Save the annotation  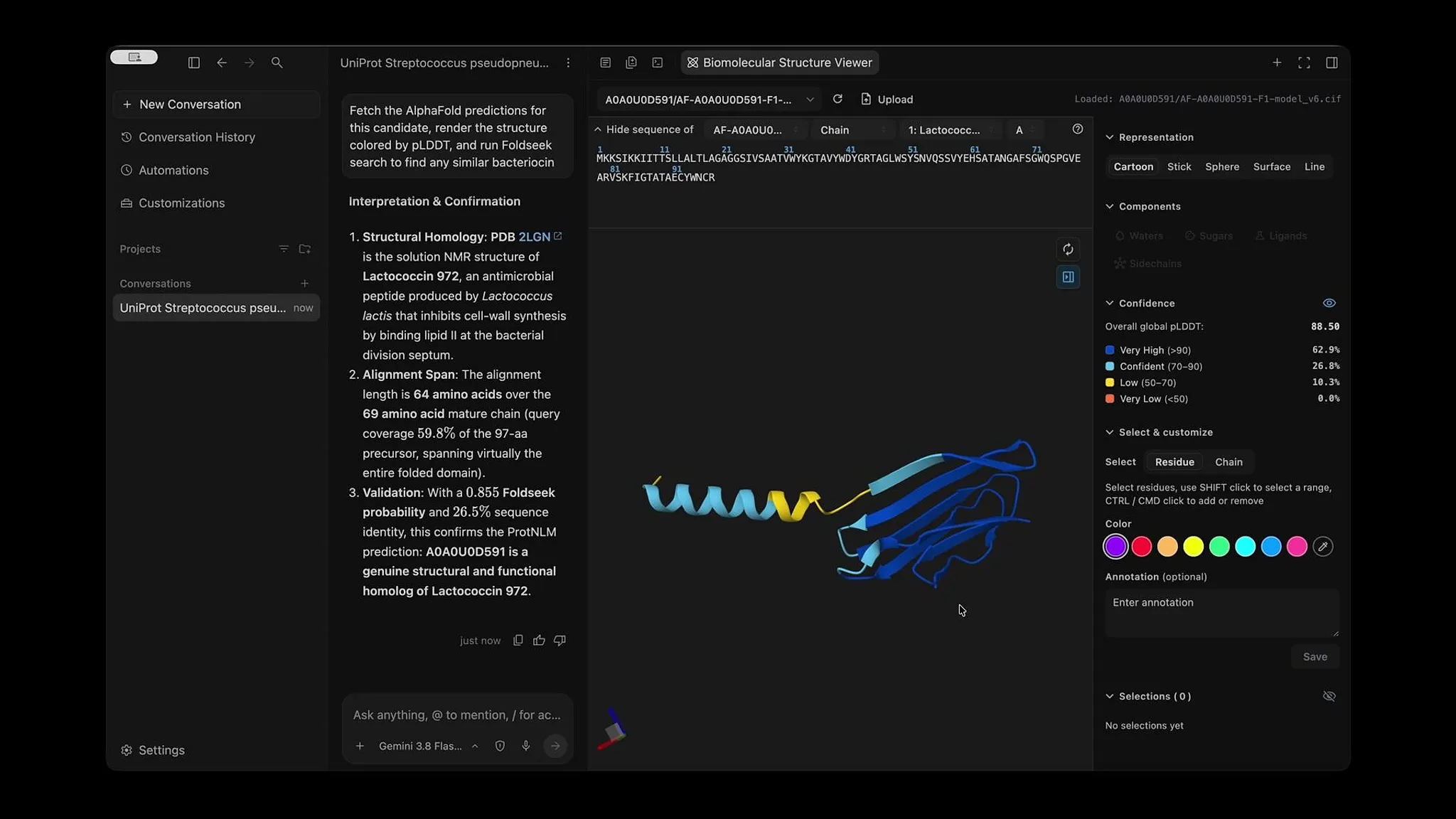pos(1315,657)
